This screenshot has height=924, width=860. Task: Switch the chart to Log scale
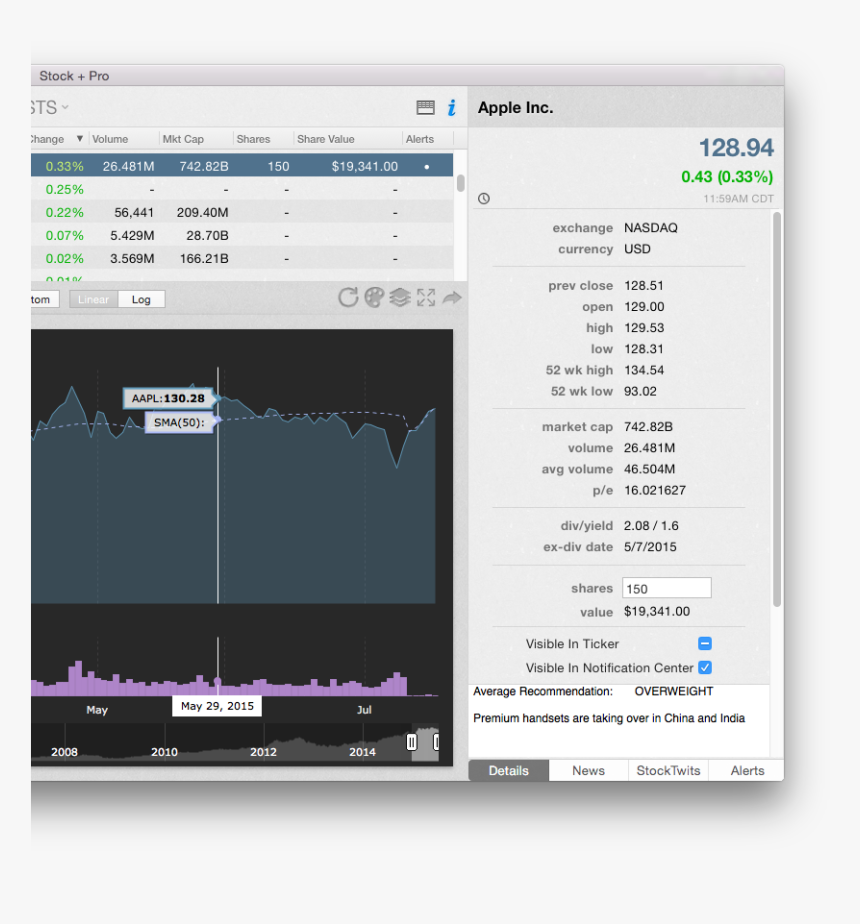click(x=141, y=299)
